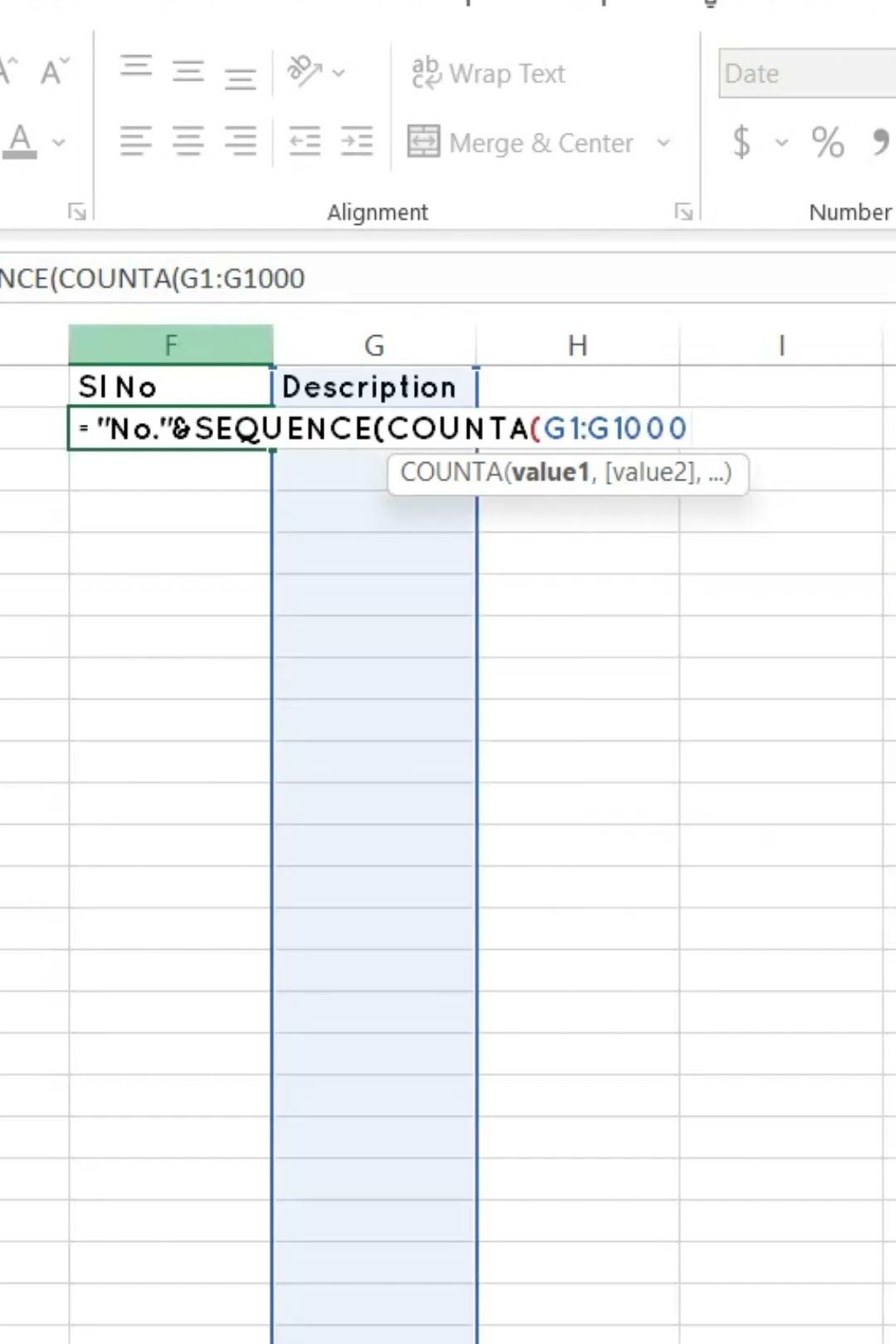The image size is (896, 1344).
Task: Increase the cell indent
Action: tap(357, 142)
